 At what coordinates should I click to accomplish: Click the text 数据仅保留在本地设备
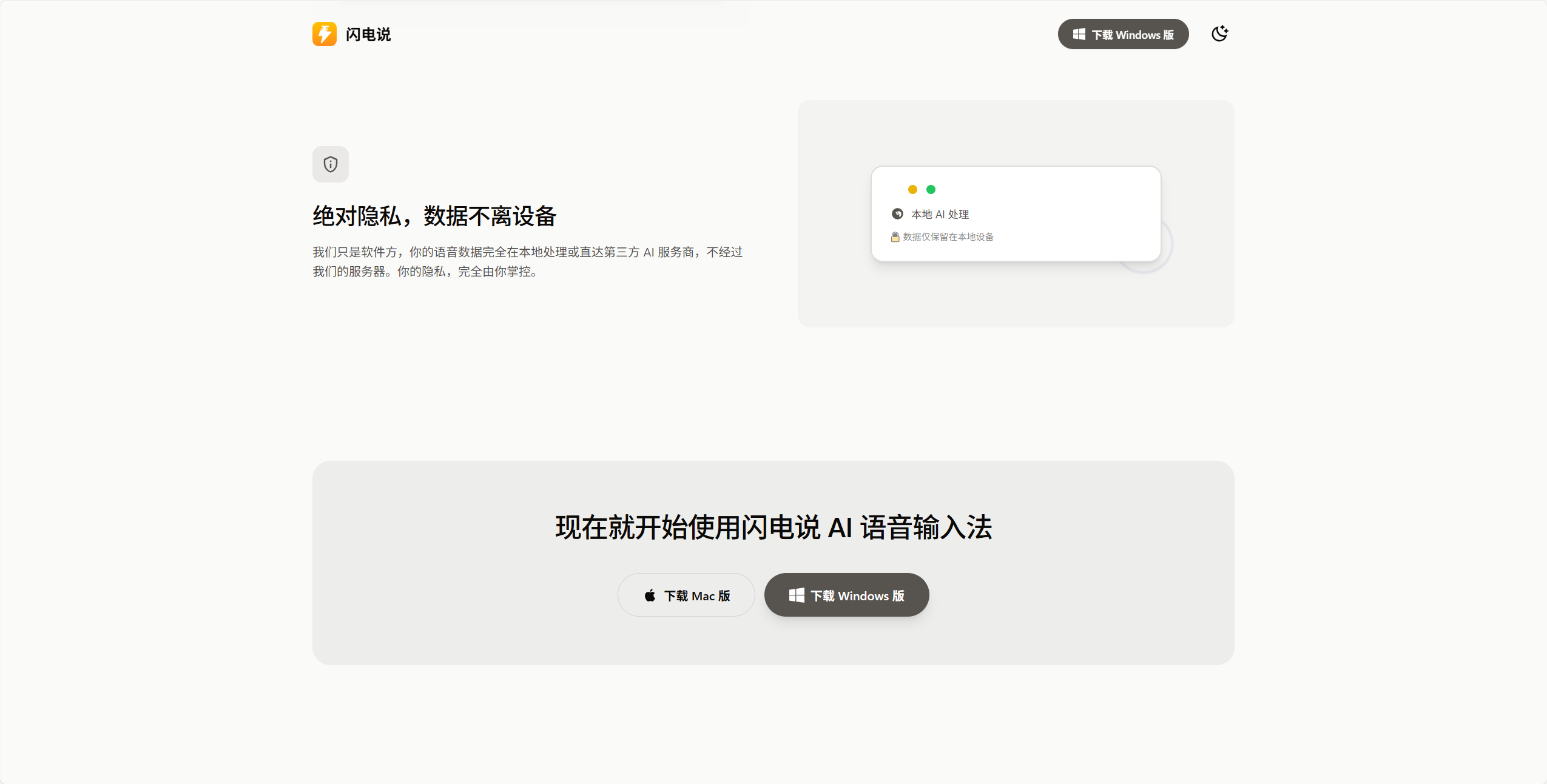click(x=948, y=237)
